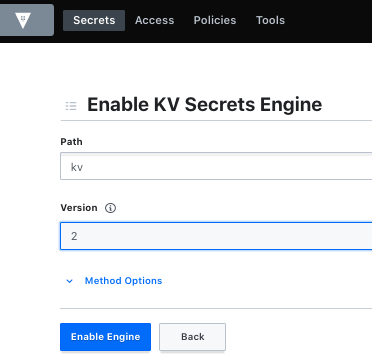Go to the Secrets tab
Viewport: 372px width, 362px height.
pyautogui.click(x=94, y=20)
